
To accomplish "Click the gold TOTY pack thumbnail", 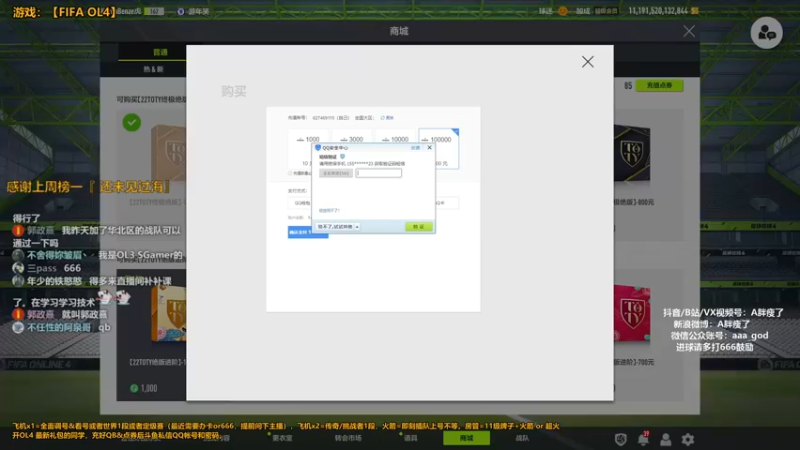I will [169, 153].
